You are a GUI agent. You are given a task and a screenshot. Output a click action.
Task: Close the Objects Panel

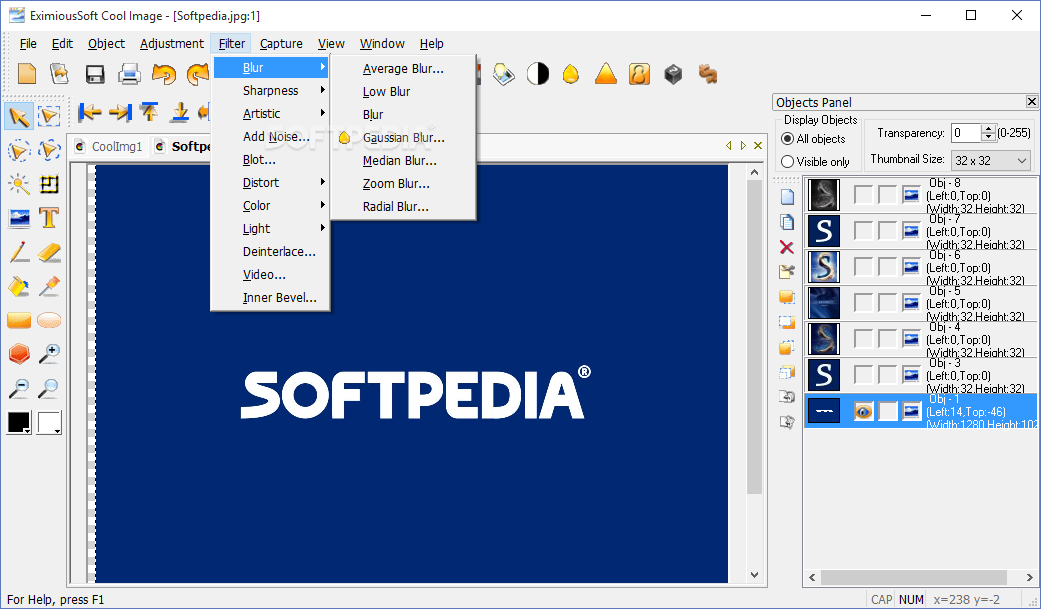point(1032,102)
